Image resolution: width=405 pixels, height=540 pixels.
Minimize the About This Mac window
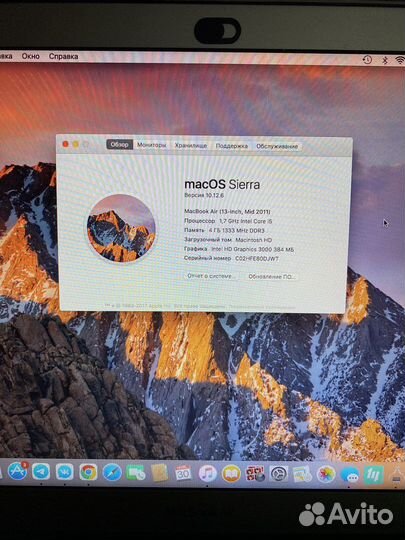click(x=76, y=144)
